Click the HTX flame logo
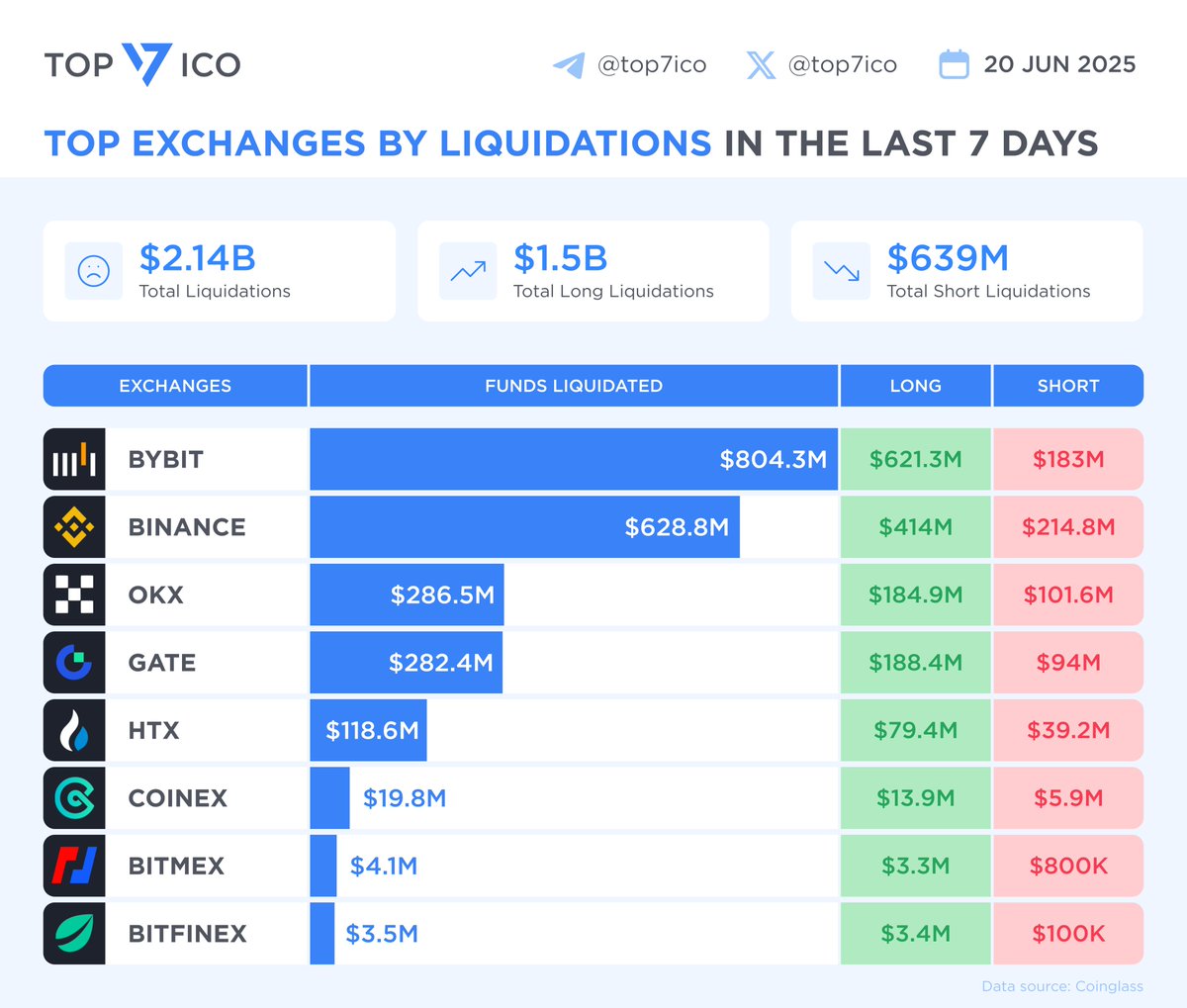 click(73, 730)
